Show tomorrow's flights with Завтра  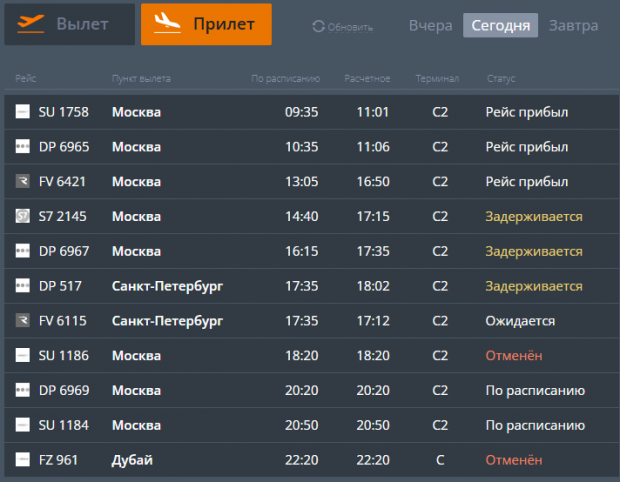(x=574, y=25)
